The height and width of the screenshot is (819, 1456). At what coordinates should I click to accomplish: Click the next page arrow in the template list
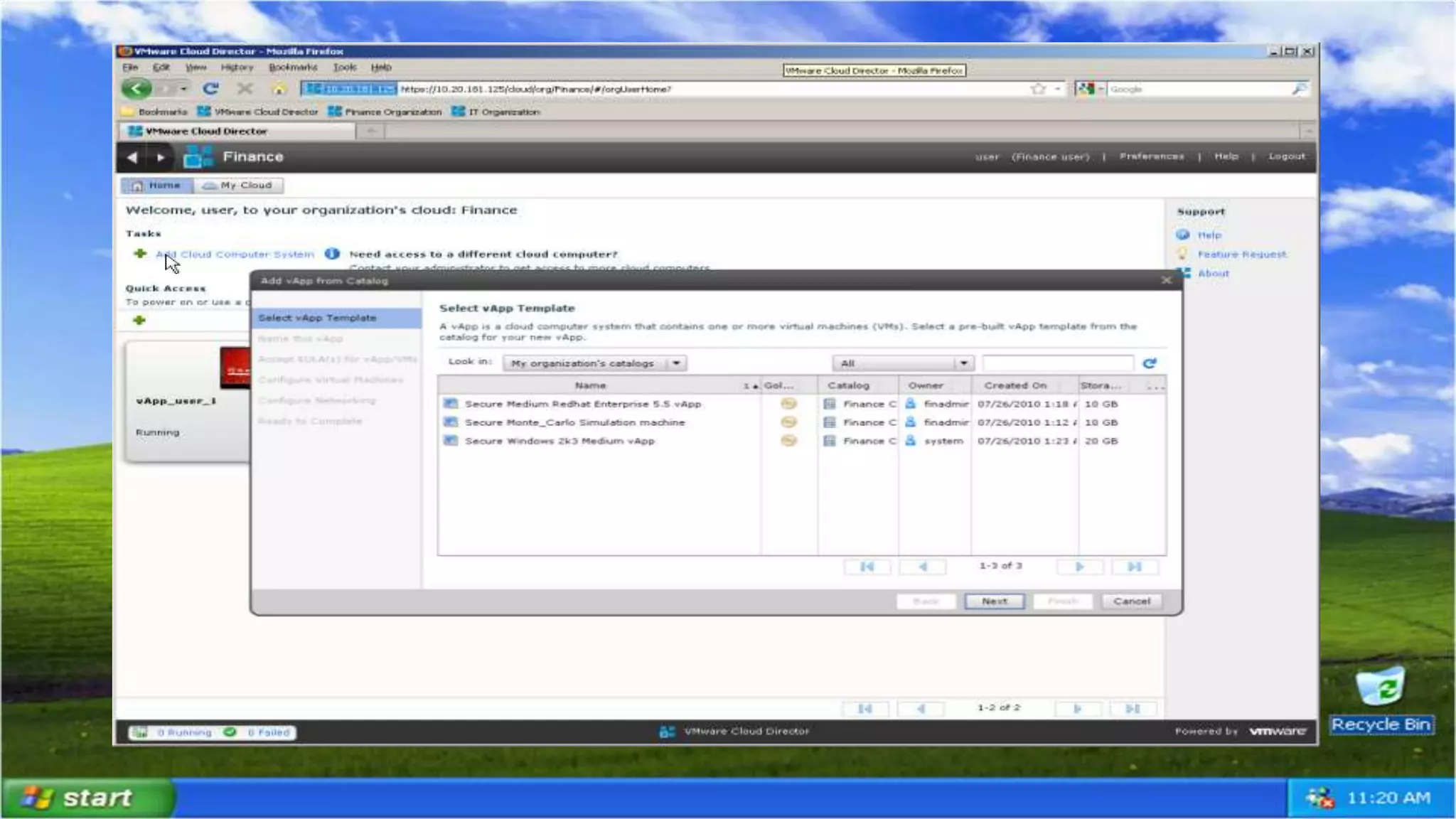(x=1079, y=567)
